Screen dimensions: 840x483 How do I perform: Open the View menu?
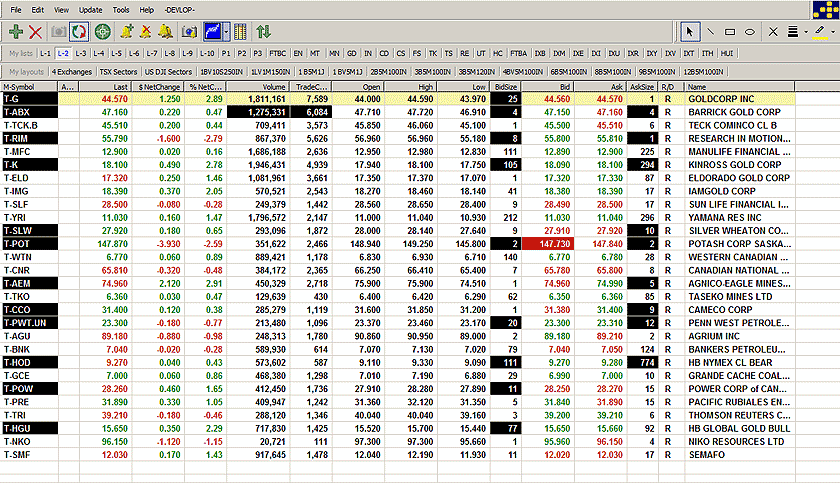(61, 10)
